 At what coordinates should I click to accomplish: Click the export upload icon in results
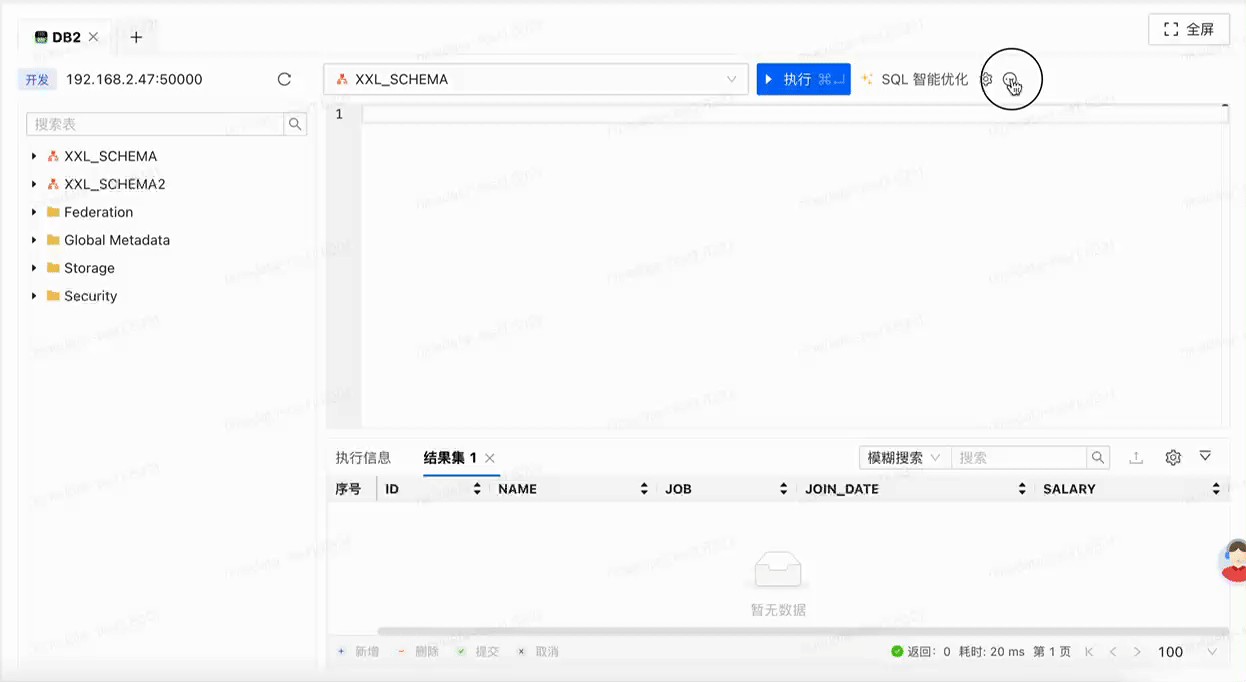[x=1136, y=457]
